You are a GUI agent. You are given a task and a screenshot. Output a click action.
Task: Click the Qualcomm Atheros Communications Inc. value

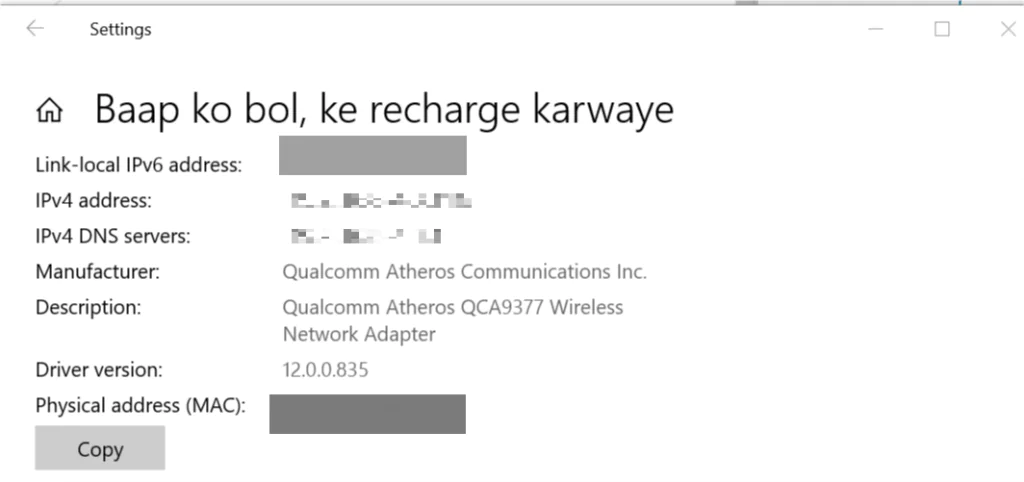465,271
